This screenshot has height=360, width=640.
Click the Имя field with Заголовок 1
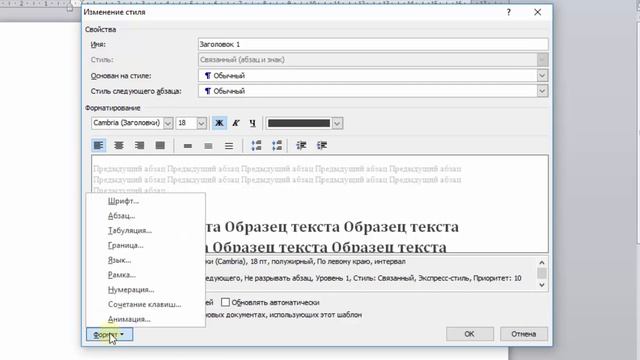point(373,44)
